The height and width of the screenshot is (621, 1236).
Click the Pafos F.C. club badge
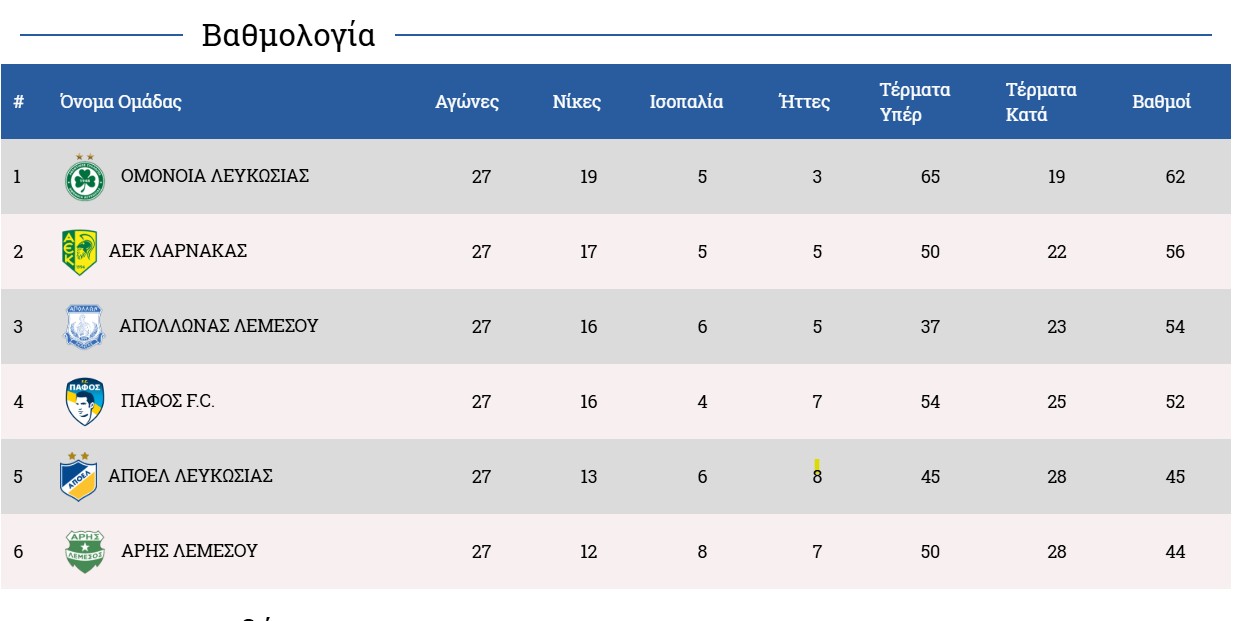click(x=85, y=402)
